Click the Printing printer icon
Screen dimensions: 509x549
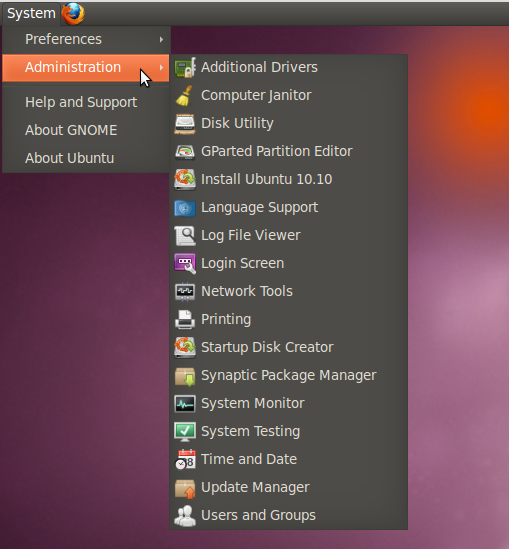coord(185,319)
